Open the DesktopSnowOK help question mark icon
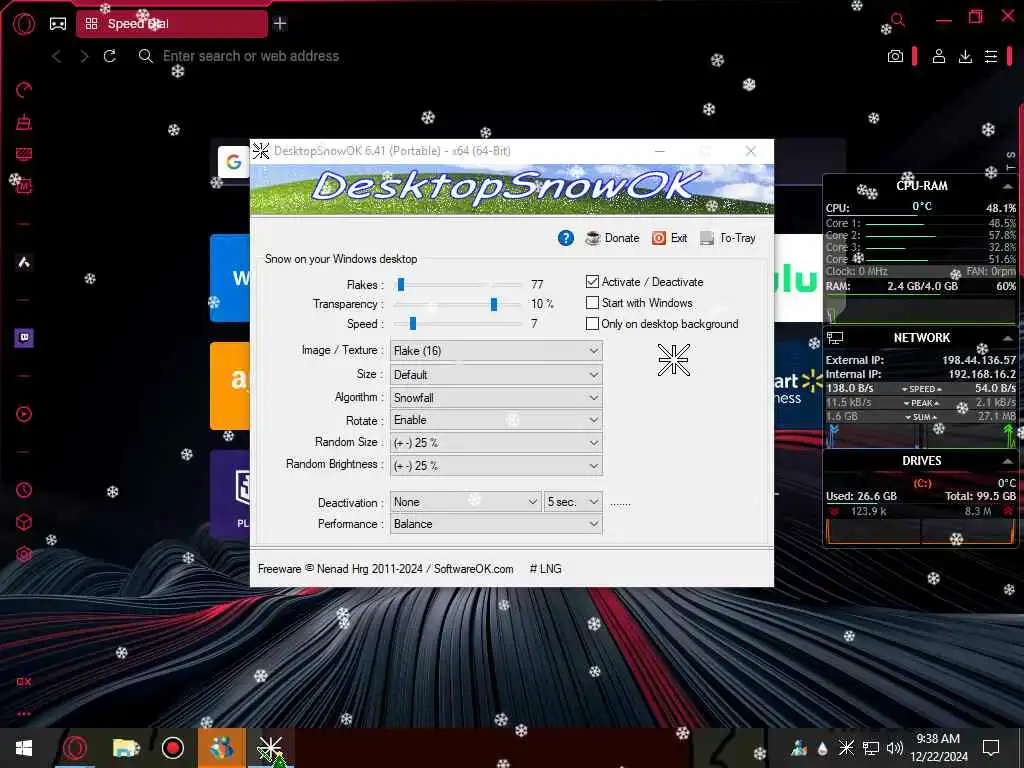1024x768 pixels. click(x=566, y=238)
